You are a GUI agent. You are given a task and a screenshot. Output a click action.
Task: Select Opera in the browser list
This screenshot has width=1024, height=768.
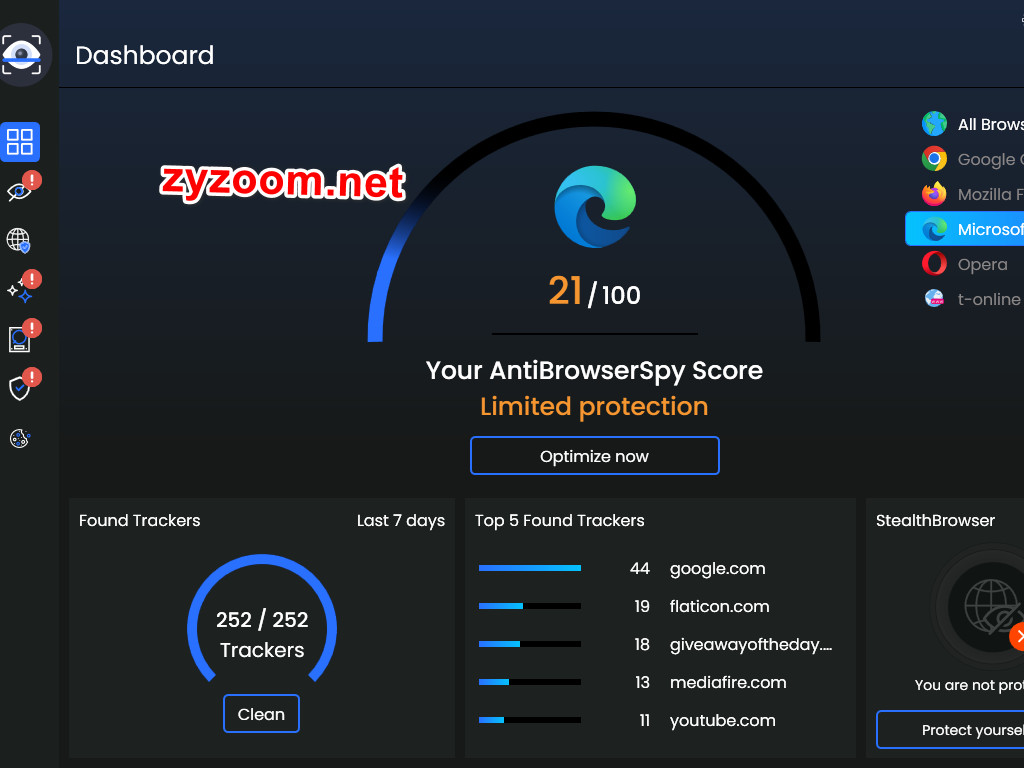click(x=965, y=264)
